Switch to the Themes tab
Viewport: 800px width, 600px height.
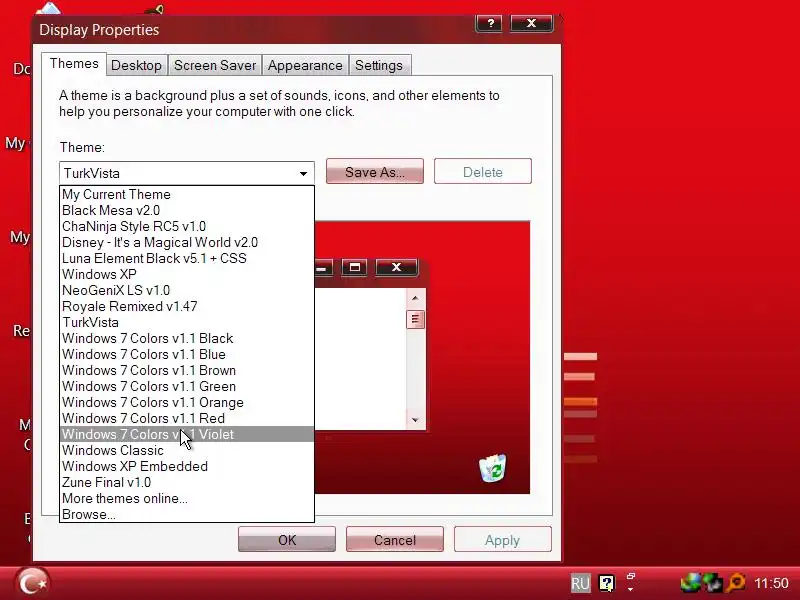coord(74,64)
